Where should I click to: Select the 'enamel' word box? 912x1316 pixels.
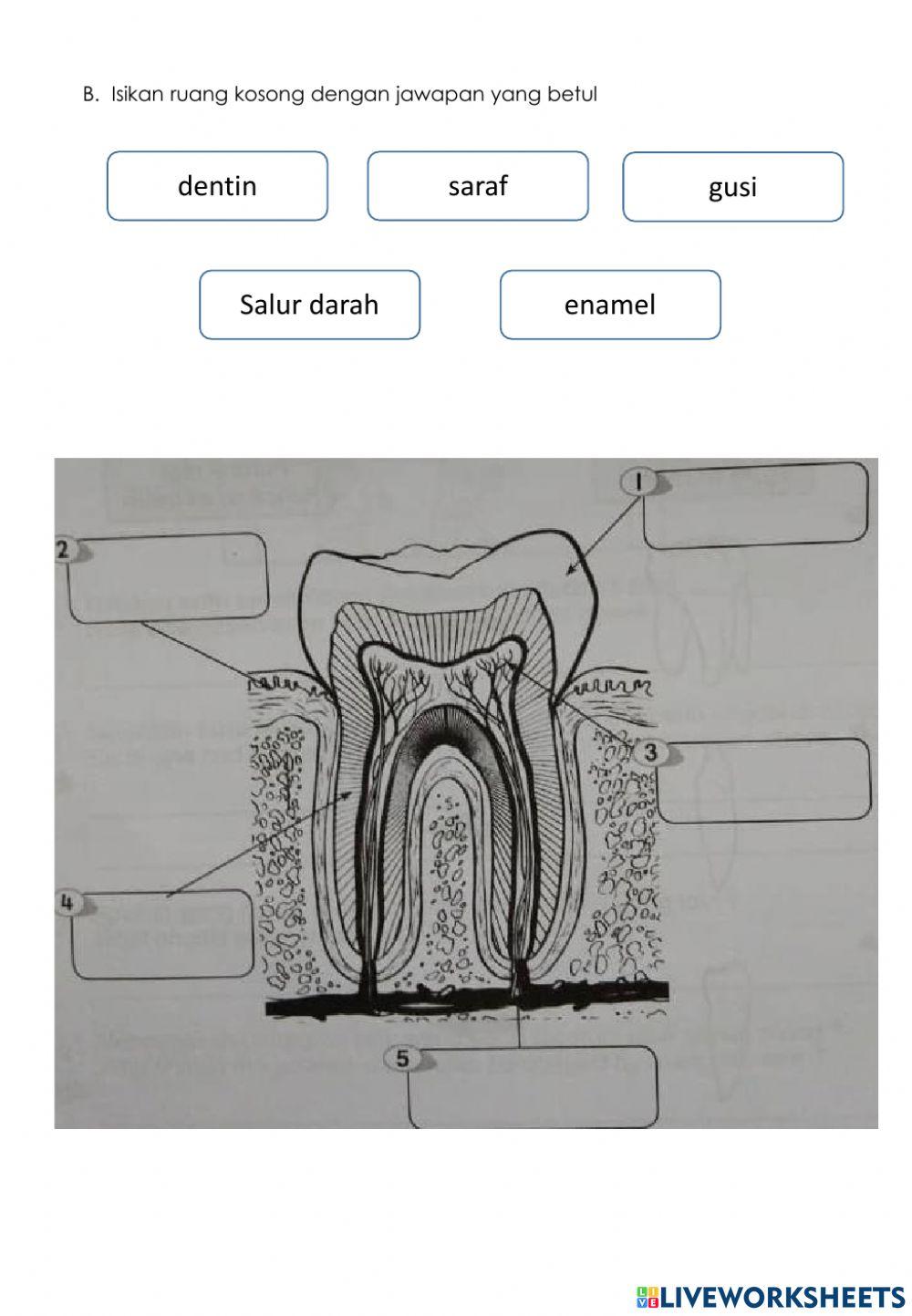click(610, 305)
